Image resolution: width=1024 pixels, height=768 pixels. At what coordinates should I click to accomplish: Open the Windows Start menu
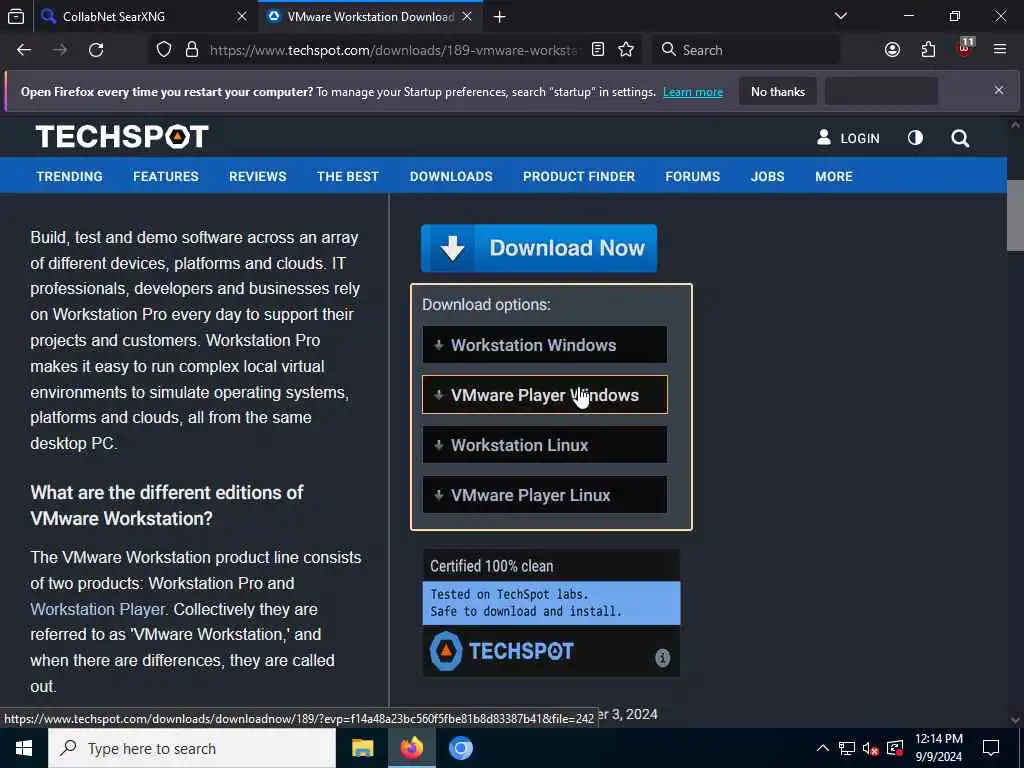[24, 748]
